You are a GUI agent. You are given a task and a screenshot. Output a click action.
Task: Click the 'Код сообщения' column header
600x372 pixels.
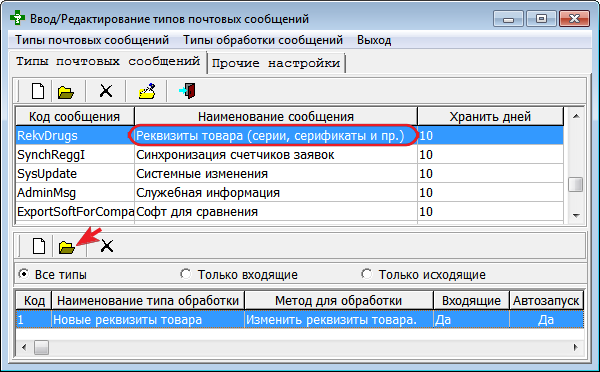click(75, 116)
